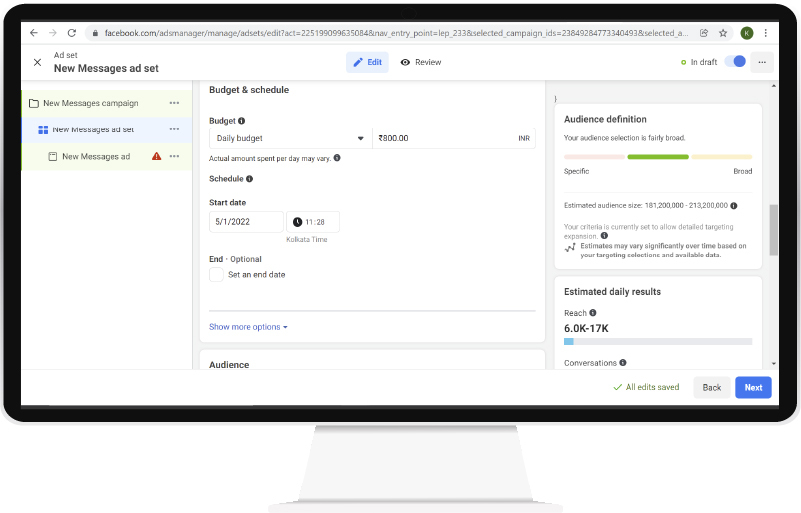Close the ad set editor
801x513 pixels.
coord(37,62)
